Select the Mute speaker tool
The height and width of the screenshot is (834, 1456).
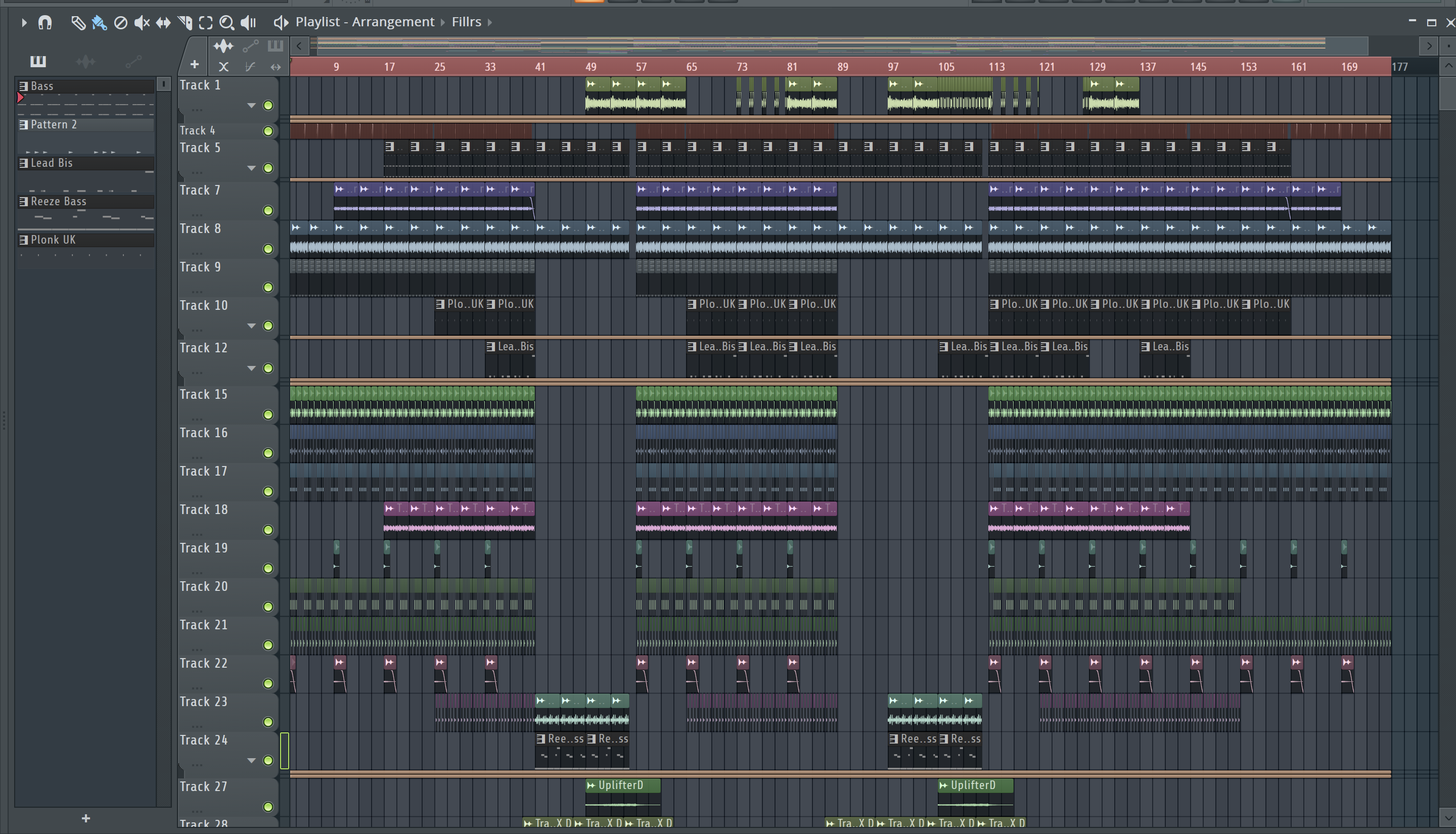click(x=142, y=22)
